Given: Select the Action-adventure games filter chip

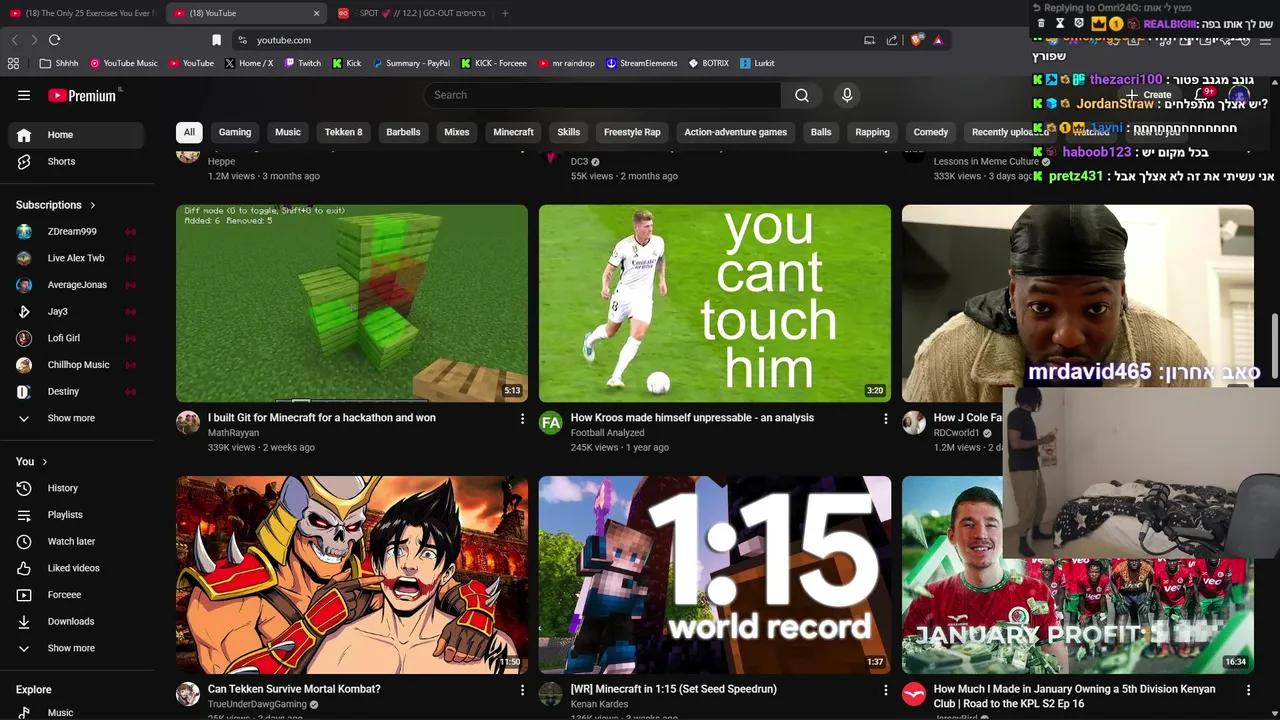Looking at the screenshot, I should pyautogui.click(x=735, y=132).
